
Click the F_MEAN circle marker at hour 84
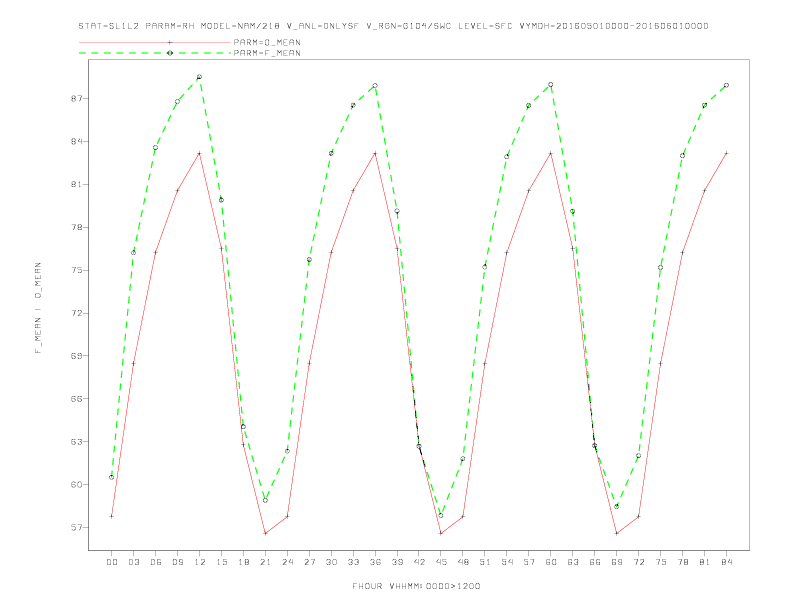(x=727, y=85)
